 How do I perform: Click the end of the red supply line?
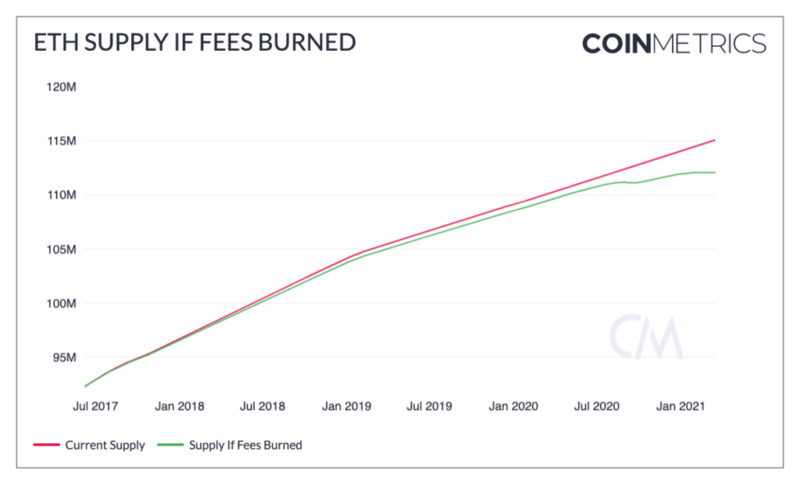pos(714,140)
